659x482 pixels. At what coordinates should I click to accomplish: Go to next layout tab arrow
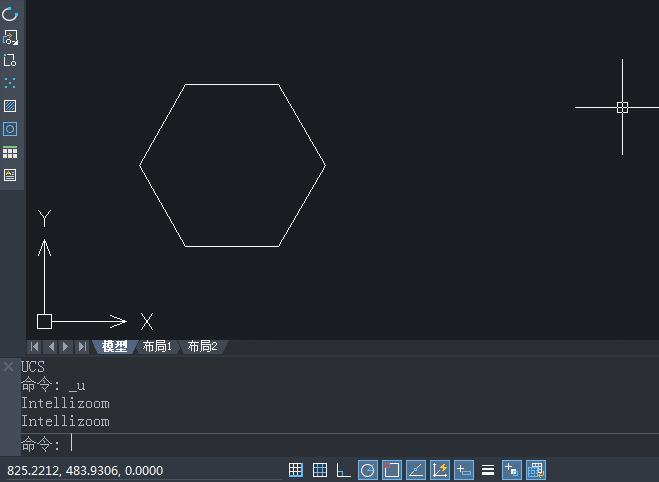coord(66,347)
